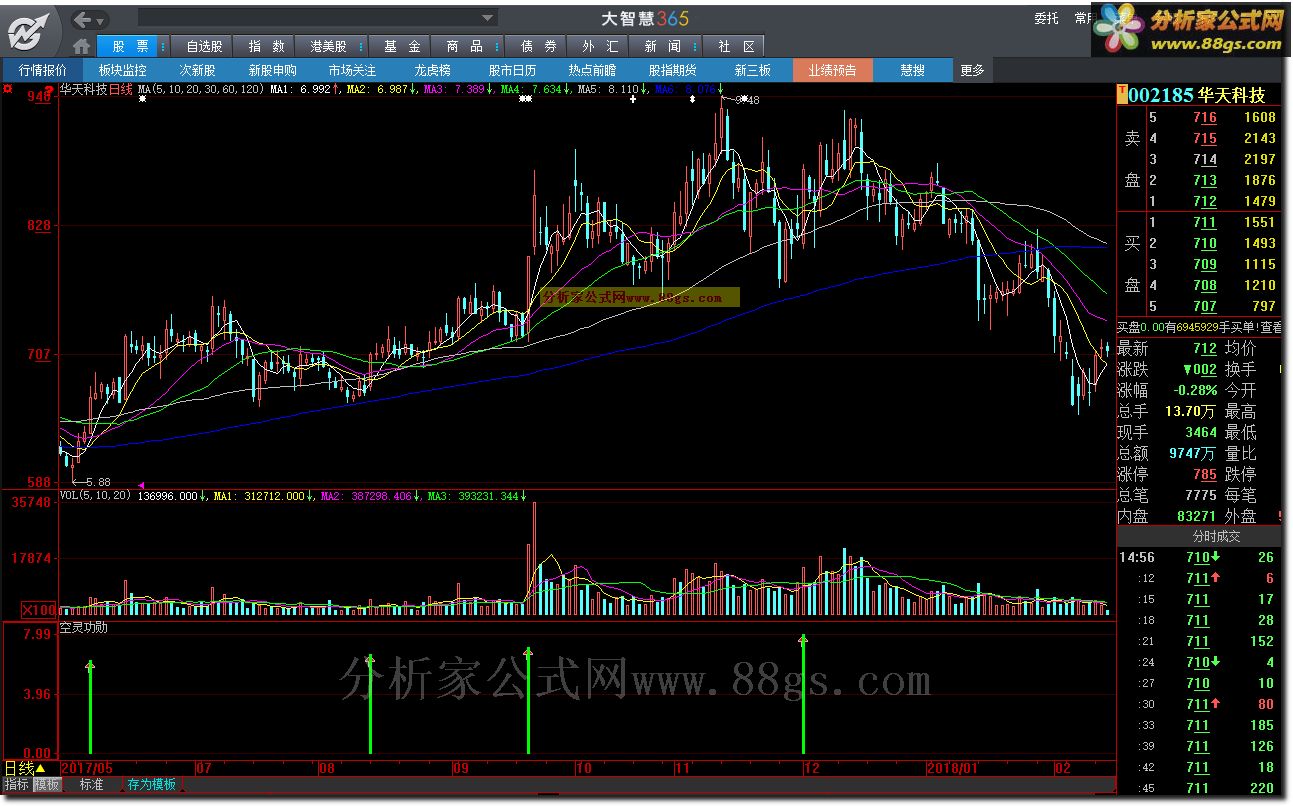Click buy level 1 price 711
The height and width of the screenshot is (806, 1293).
[1204, 222]
